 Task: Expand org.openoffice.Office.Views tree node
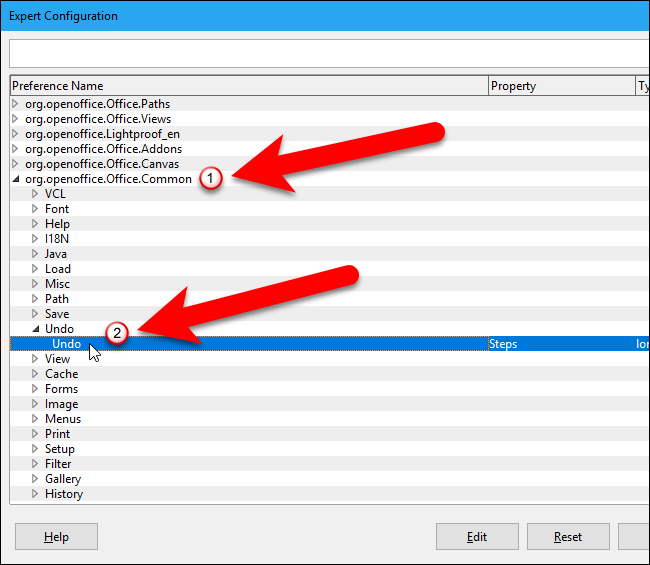(x=15, y=119)
